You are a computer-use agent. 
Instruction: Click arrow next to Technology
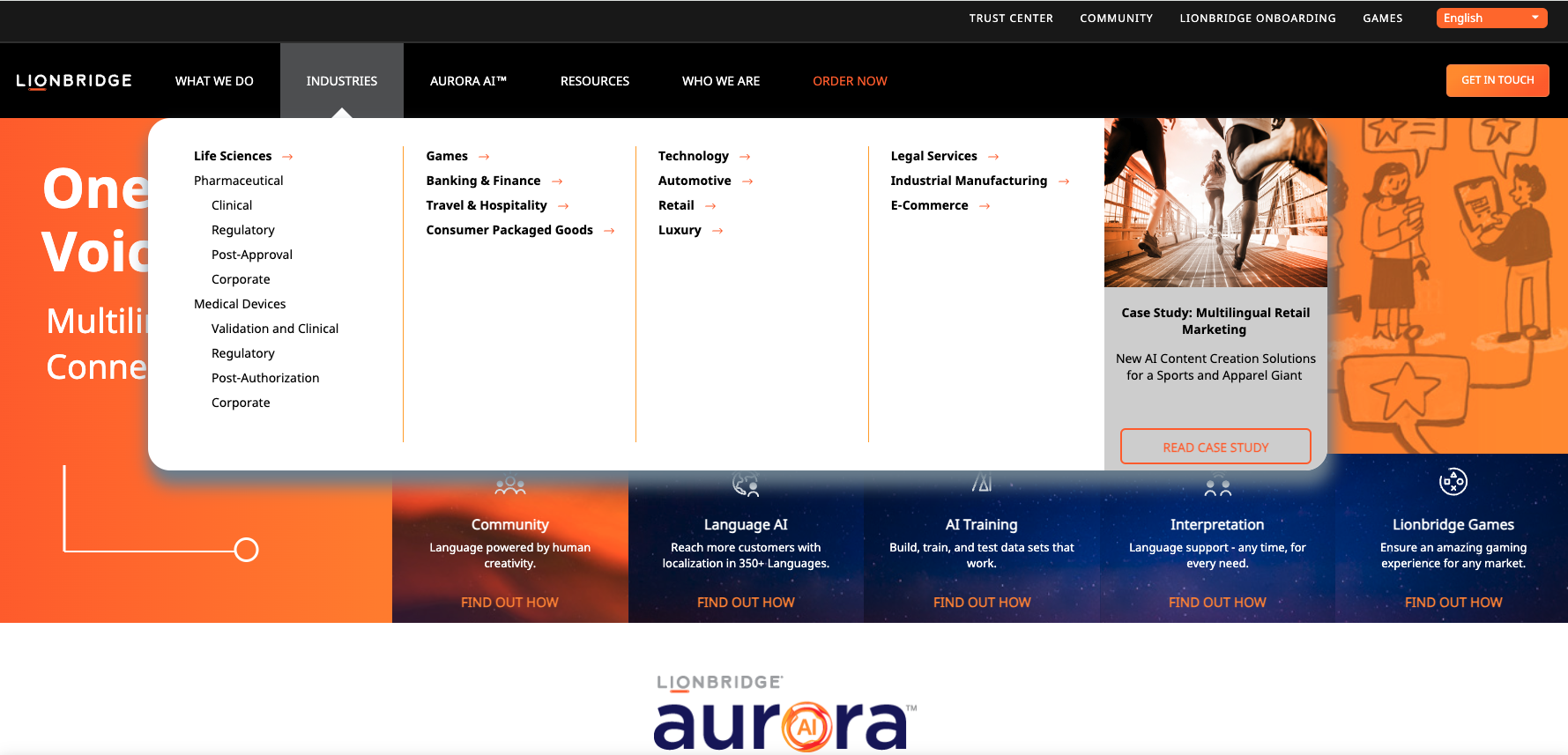click(x=745, y=157)
